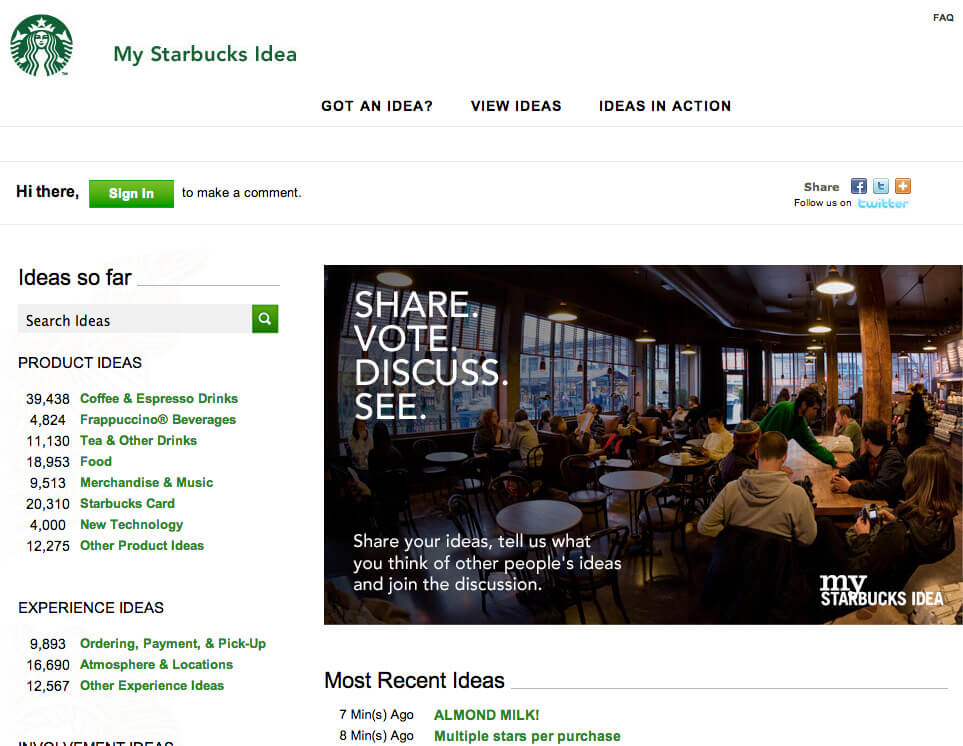
Task: Open Ordering, Payment, & Pick-Up category
Action: tap(173, 643)
